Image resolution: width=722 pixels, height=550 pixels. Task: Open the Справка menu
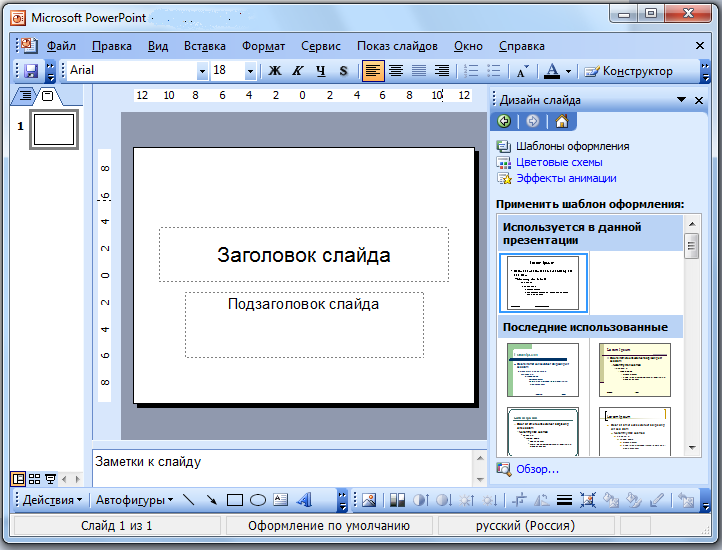point(522,46)
